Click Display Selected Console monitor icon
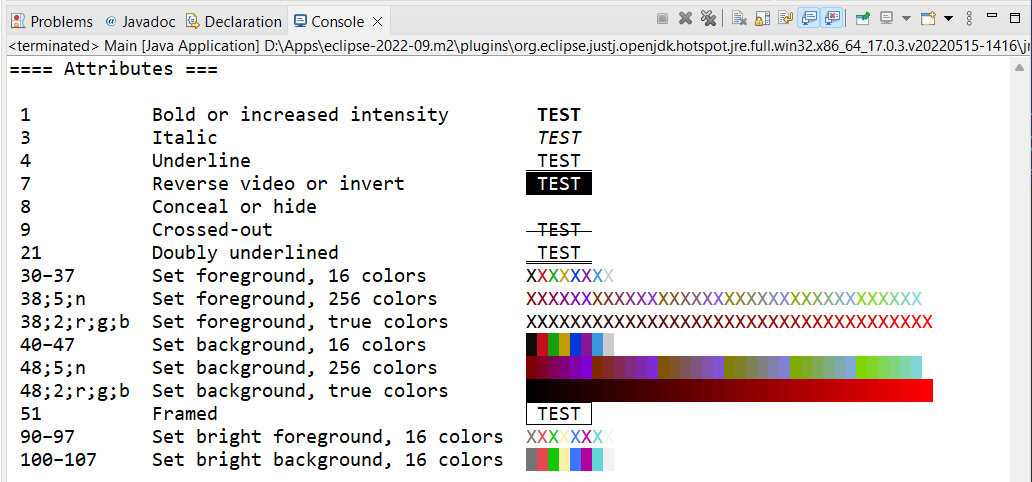This screenshot has height=482, width=1032. click(886, 19)
